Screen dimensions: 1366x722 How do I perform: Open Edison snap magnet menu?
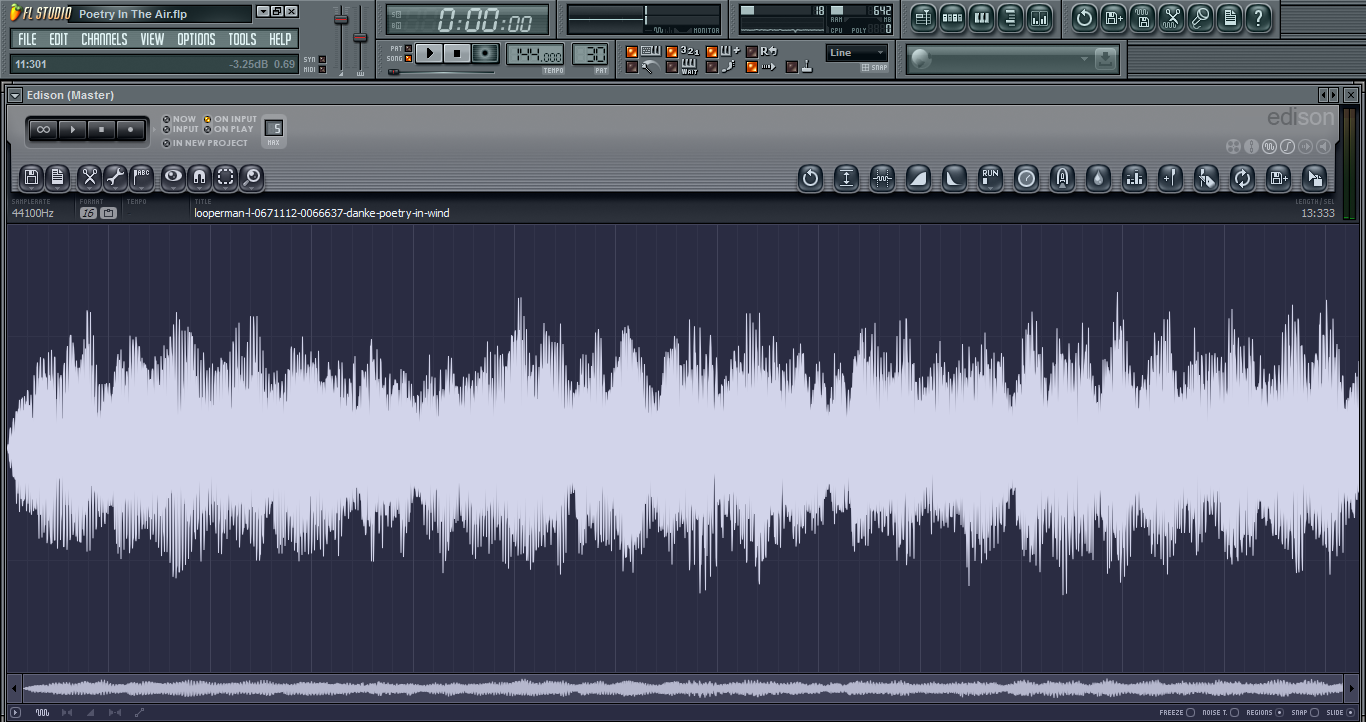click(199, 178)
